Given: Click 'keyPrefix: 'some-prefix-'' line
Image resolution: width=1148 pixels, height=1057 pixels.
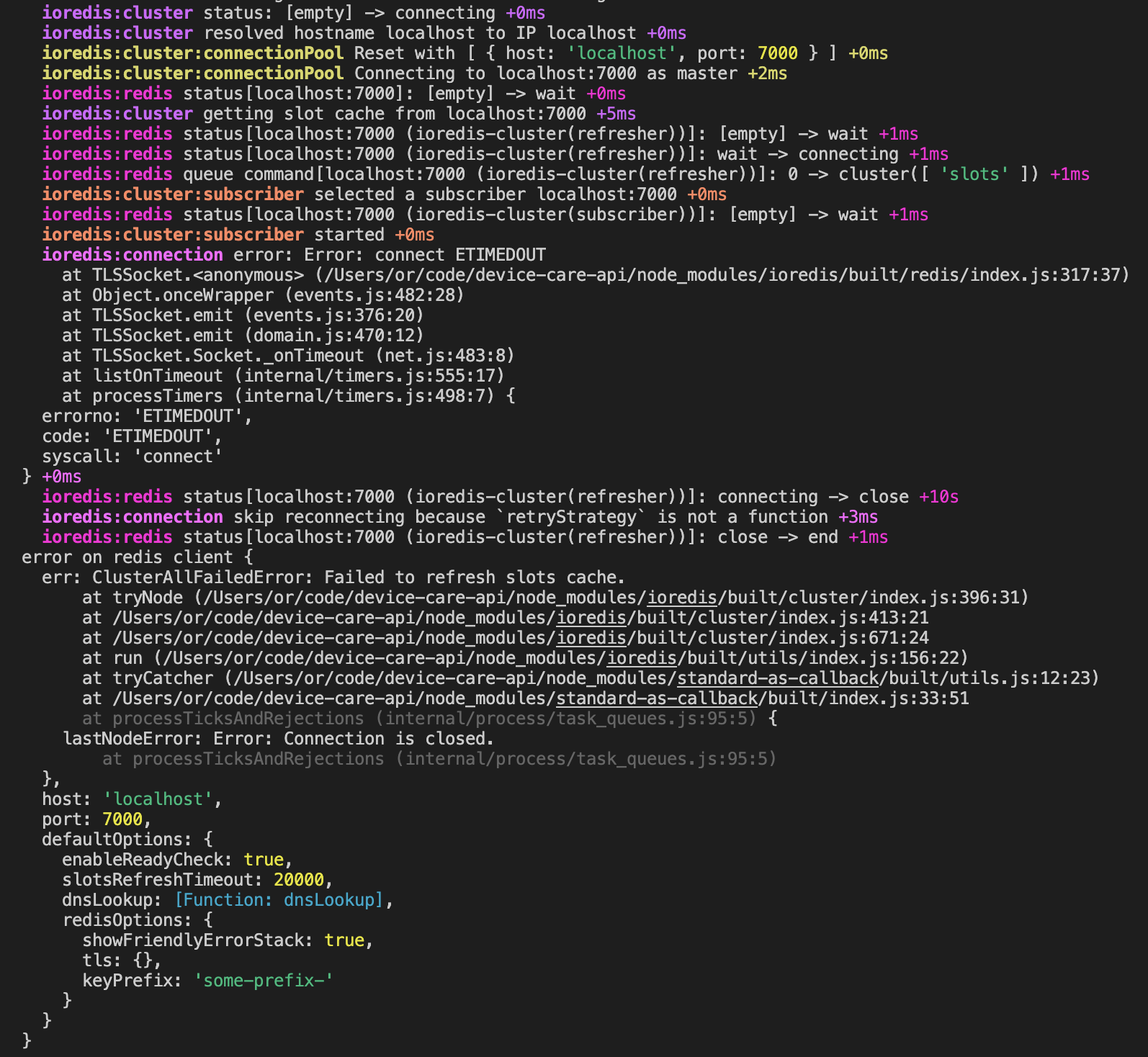Looking at the screenshot, I should click(x=207, y=981).
